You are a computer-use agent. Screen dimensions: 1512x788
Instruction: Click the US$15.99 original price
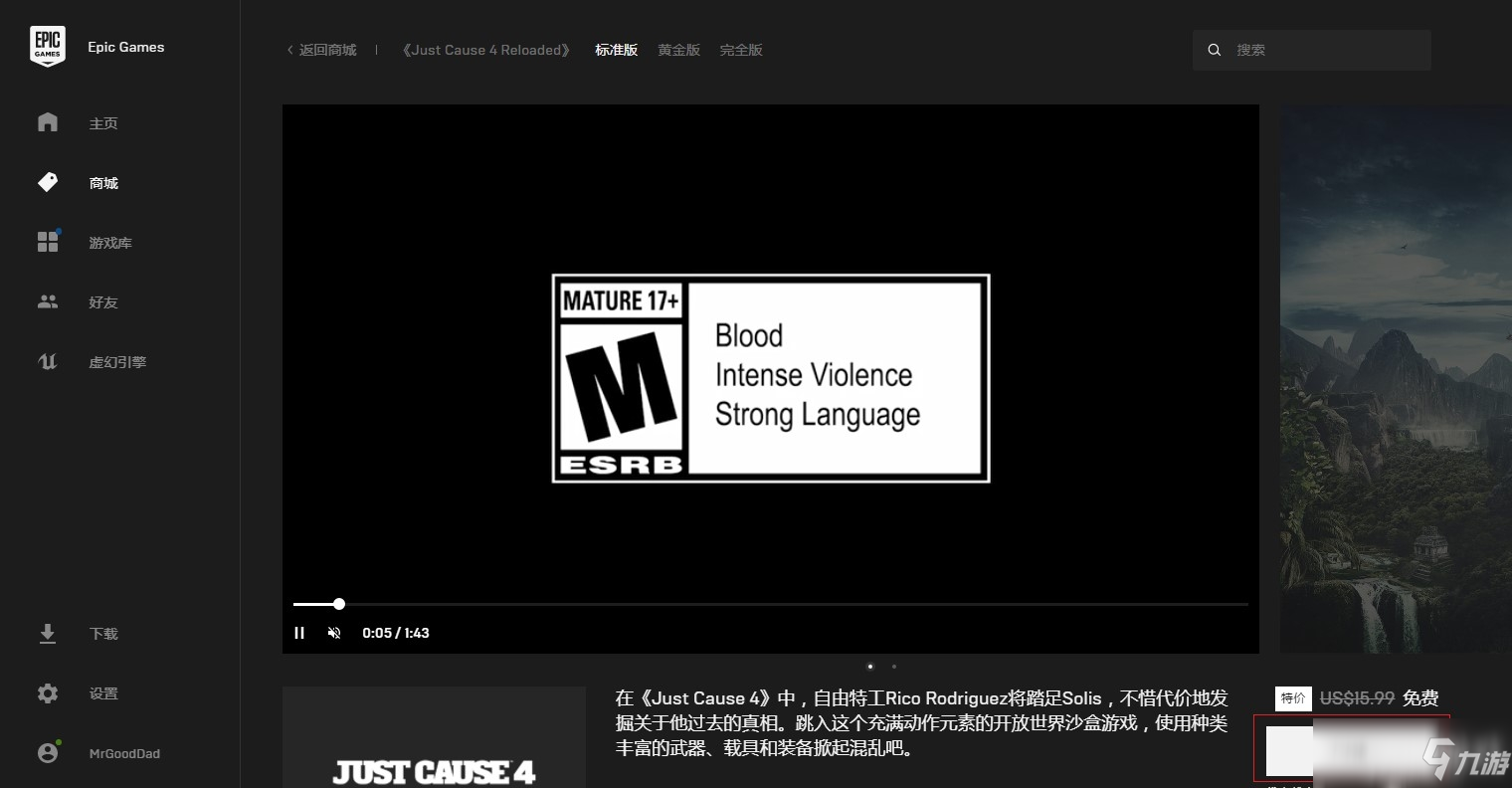(1357, 698)
